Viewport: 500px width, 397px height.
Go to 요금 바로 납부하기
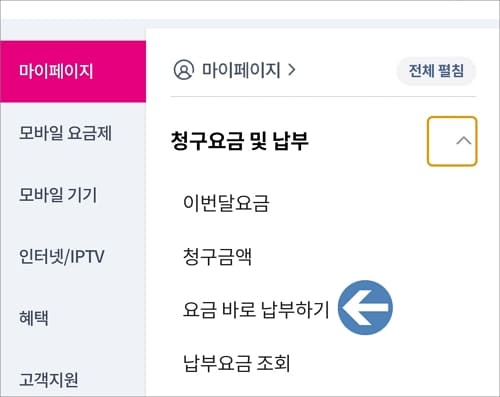[256, 309]
